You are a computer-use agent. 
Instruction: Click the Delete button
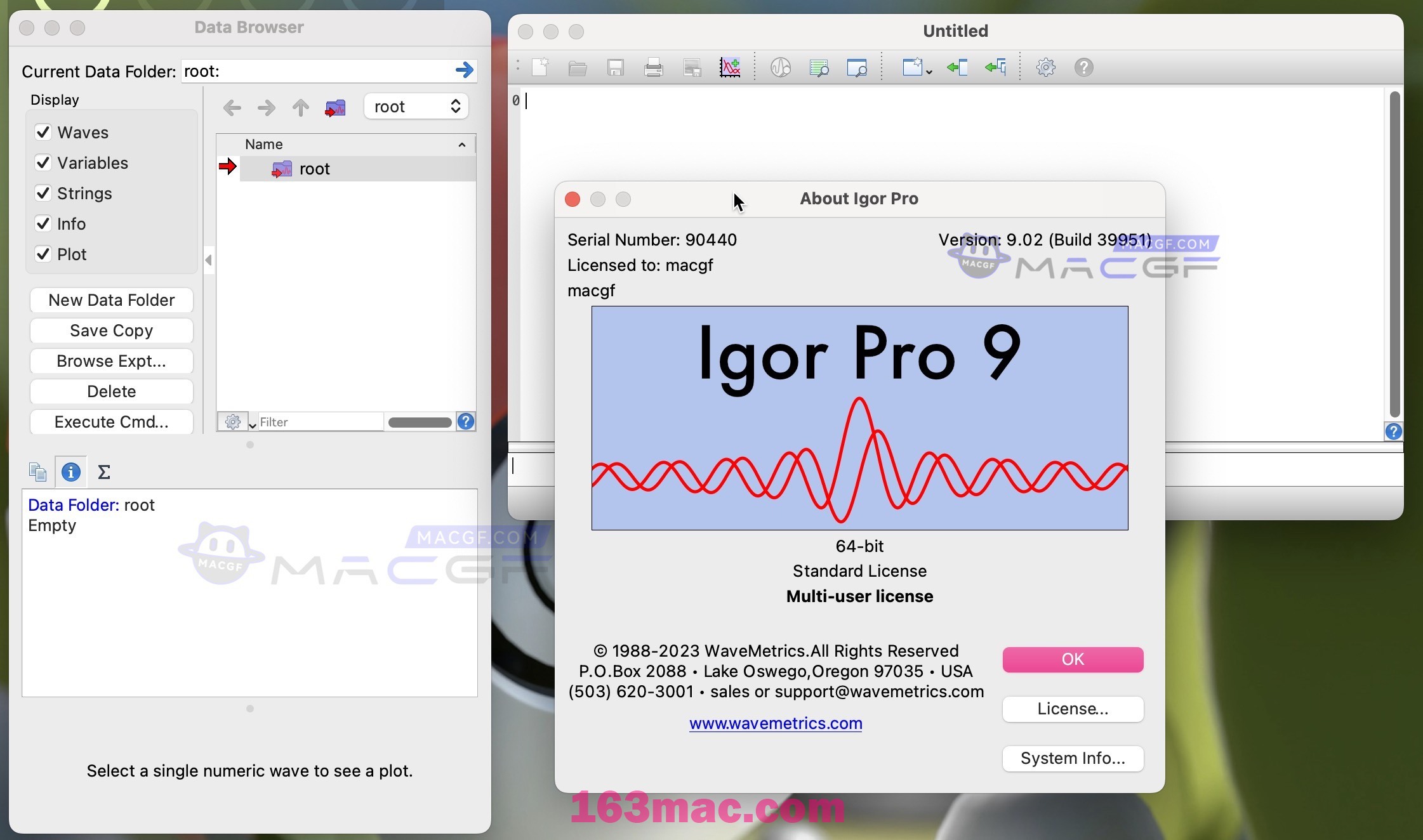pyautogui.click(x=112, y=391)
